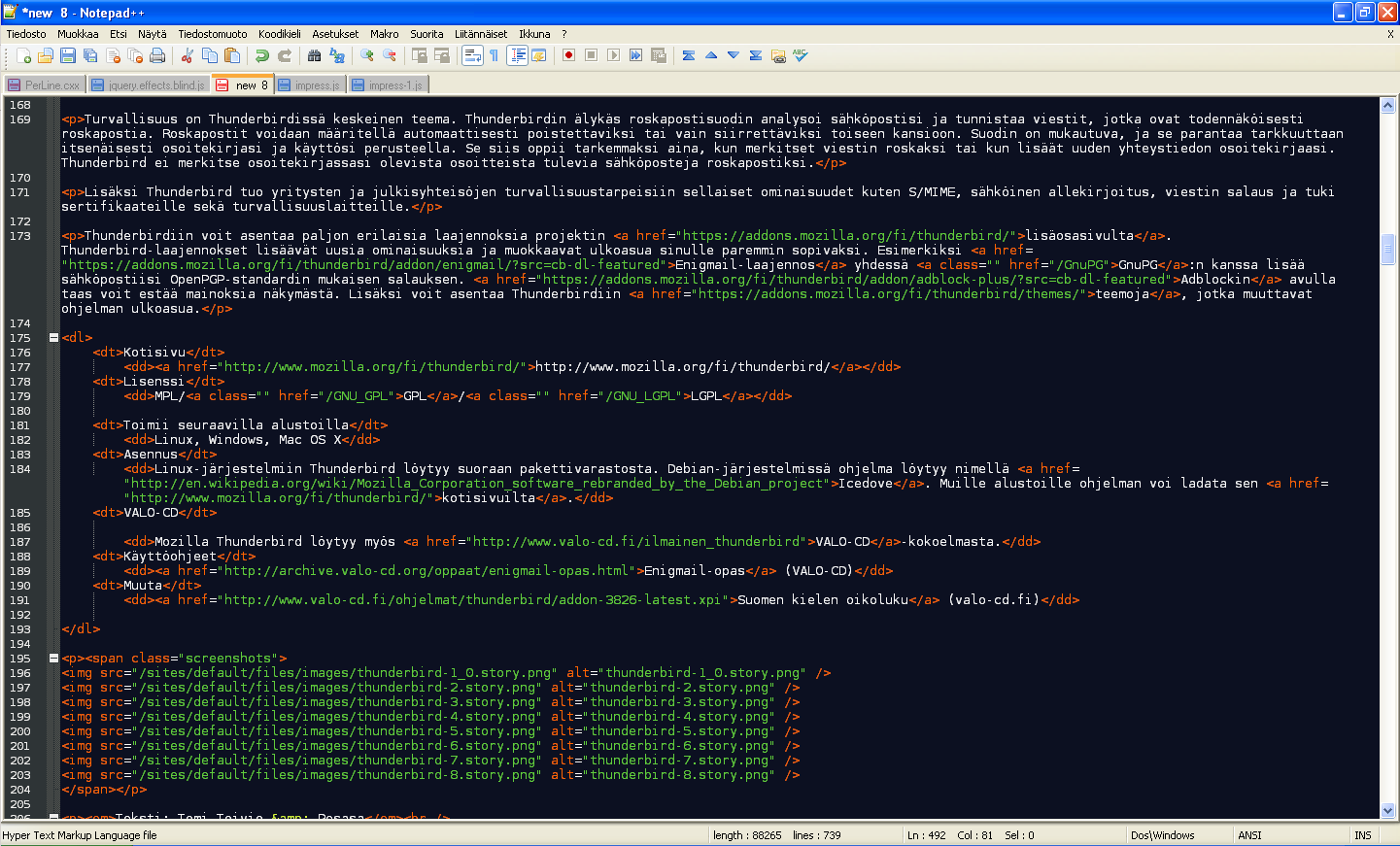This screenshot has height=846, width=1400.
Task: Close the current document via toolbar icon
Action: pyautogui.click(x=113, y=55)
